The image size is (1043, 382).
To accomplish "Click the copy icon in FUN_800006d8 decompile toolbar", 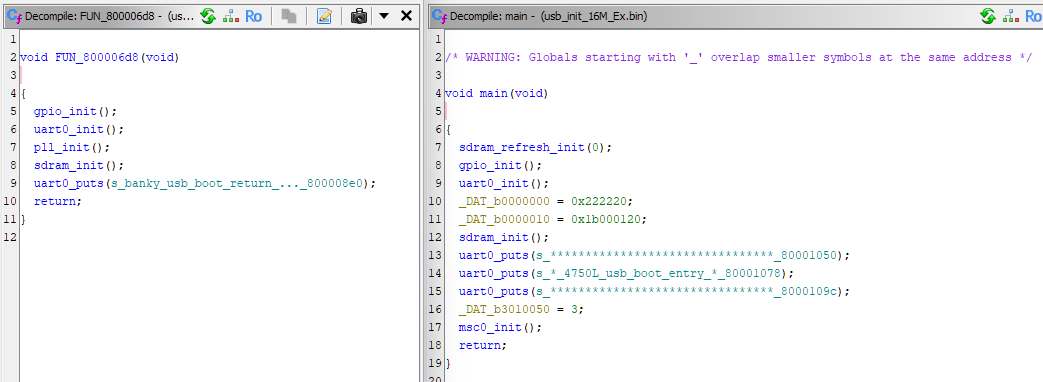I will [289, 16].
